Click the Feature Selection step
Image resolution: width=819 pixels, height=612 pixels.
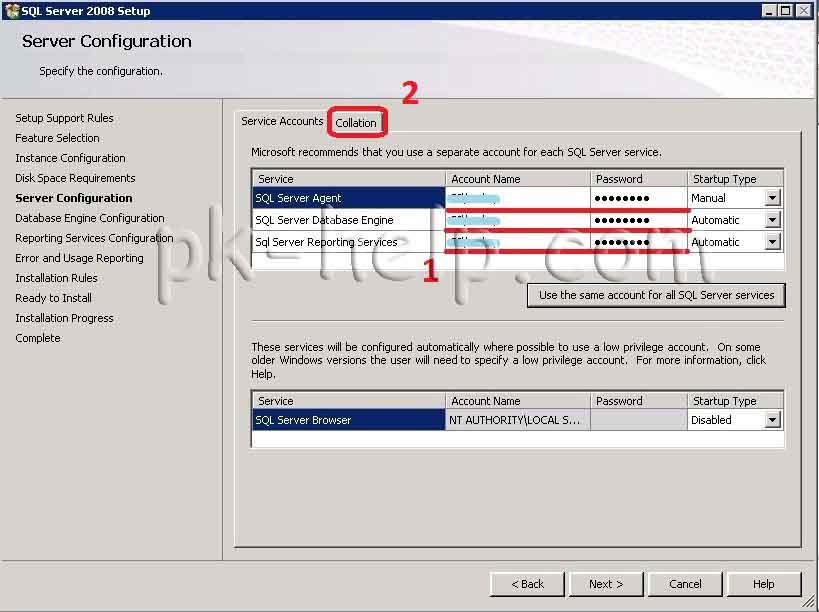pyautogui.click(x=57, y=138)
